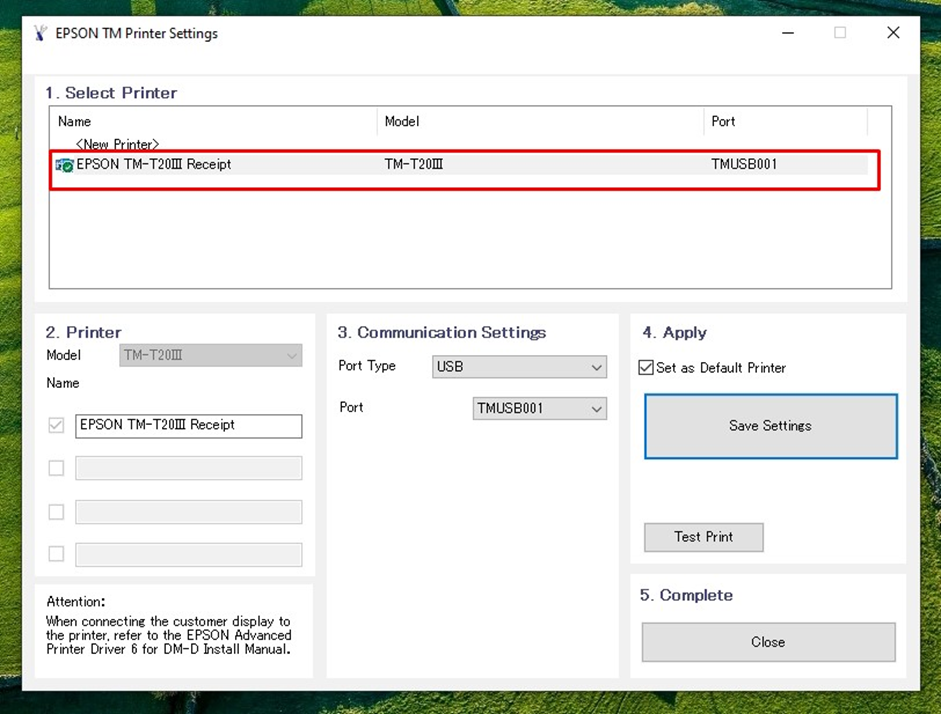This screenshot has width=941, height=714.
Task: Click the Port column header
Action: (723, 122)
